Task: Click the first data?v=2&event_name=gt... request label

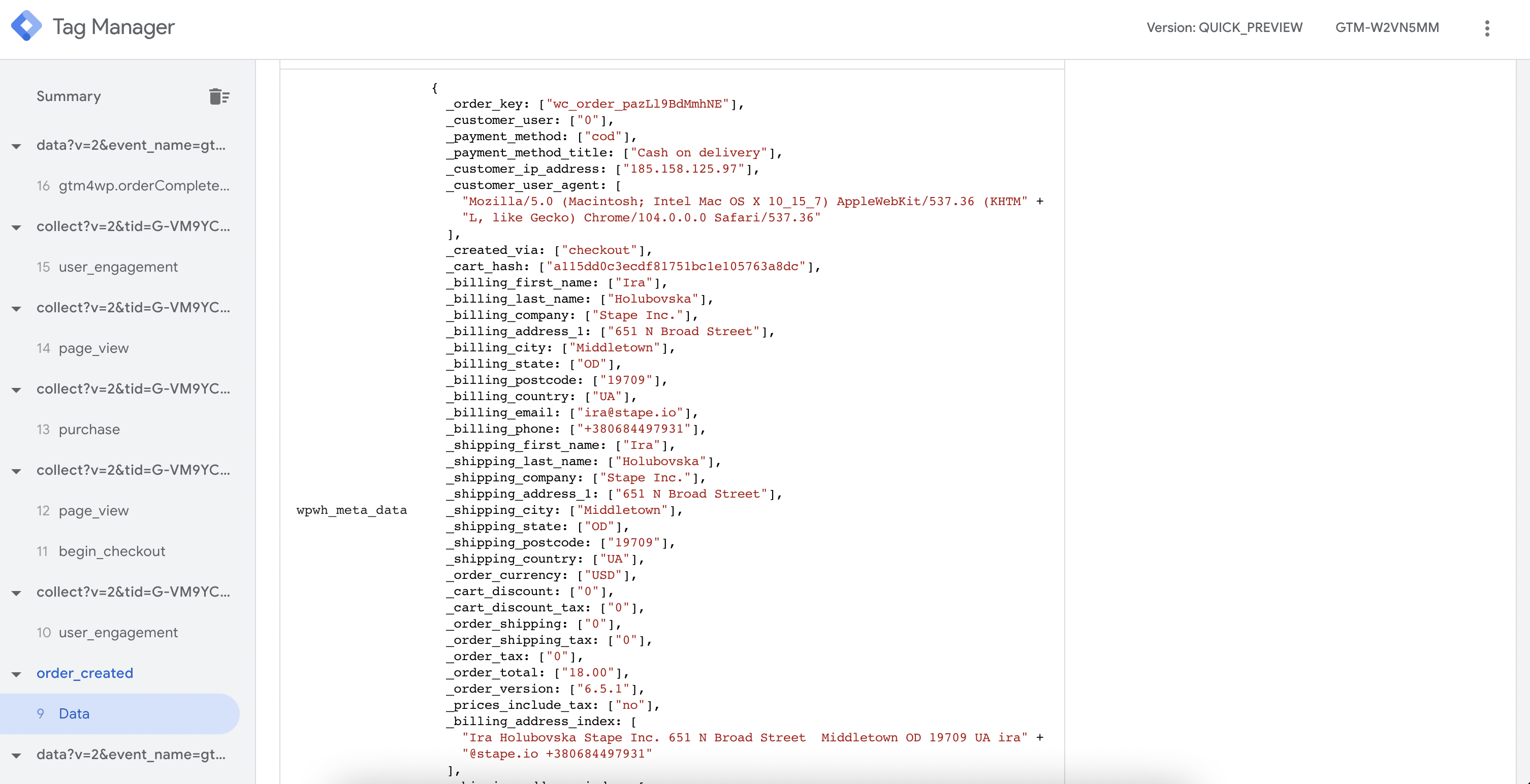Action: click(131, 145)
